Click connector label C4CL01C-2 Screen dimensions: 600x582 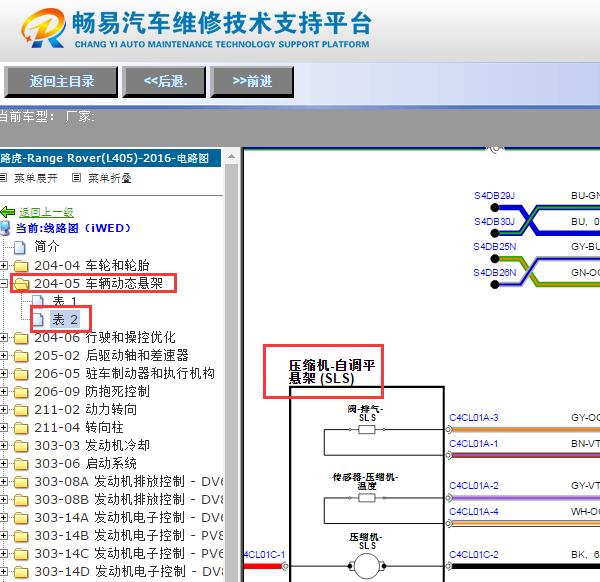[474, 554]
